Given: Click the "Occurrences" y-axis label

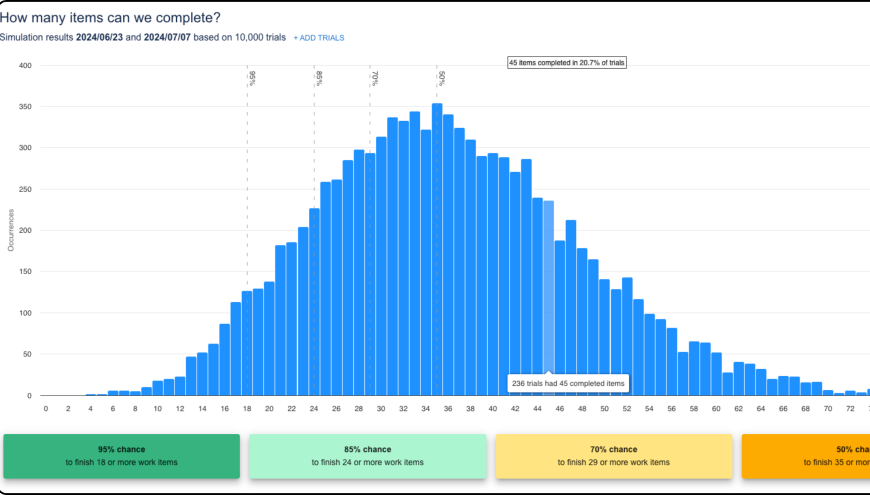Looking at the screenshot, I should (12, 229).
